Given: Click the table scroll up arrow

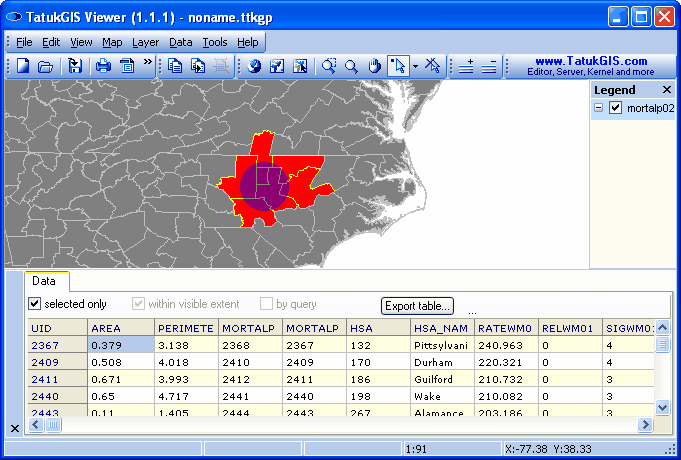Looking at the screenshot, I should pos(662,328).
